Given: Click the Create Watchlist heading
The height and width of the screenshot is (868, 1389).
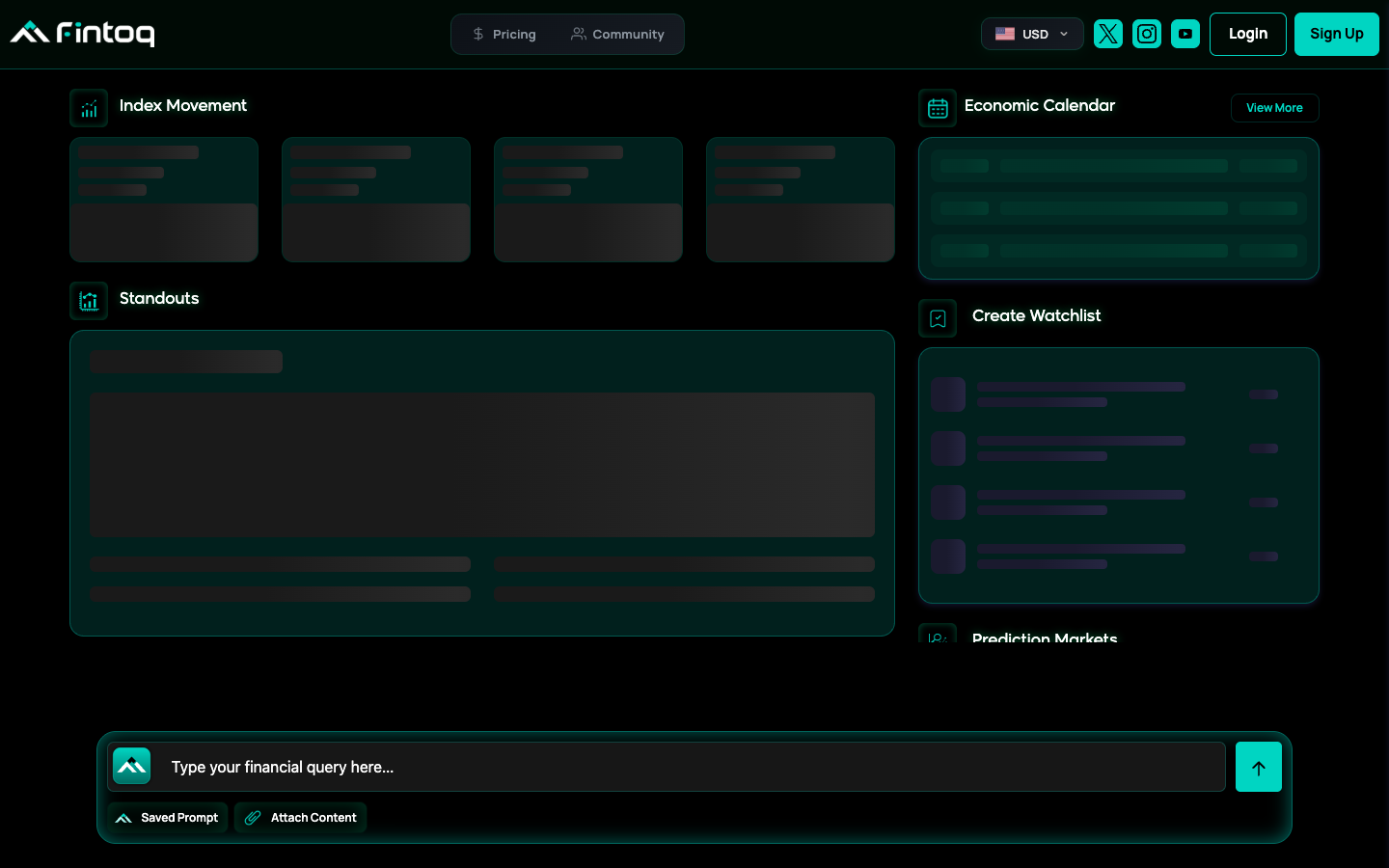Looking at the screenshot, I should point(1036,315).
